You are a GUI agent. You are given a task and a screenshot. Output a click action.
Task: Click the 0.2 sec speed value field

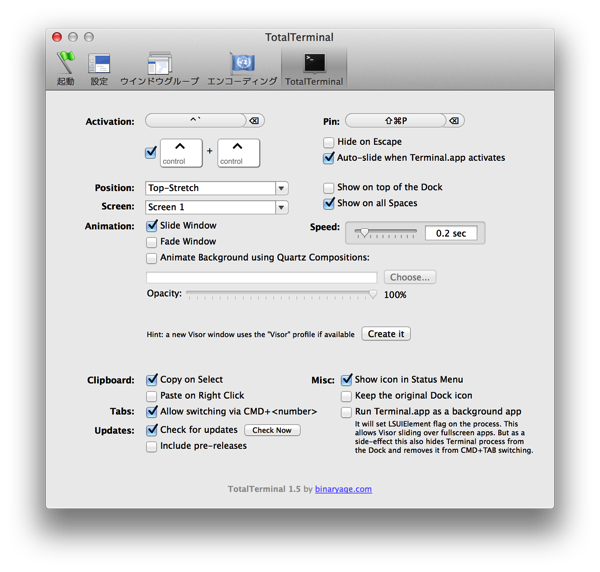coord(451,233)
